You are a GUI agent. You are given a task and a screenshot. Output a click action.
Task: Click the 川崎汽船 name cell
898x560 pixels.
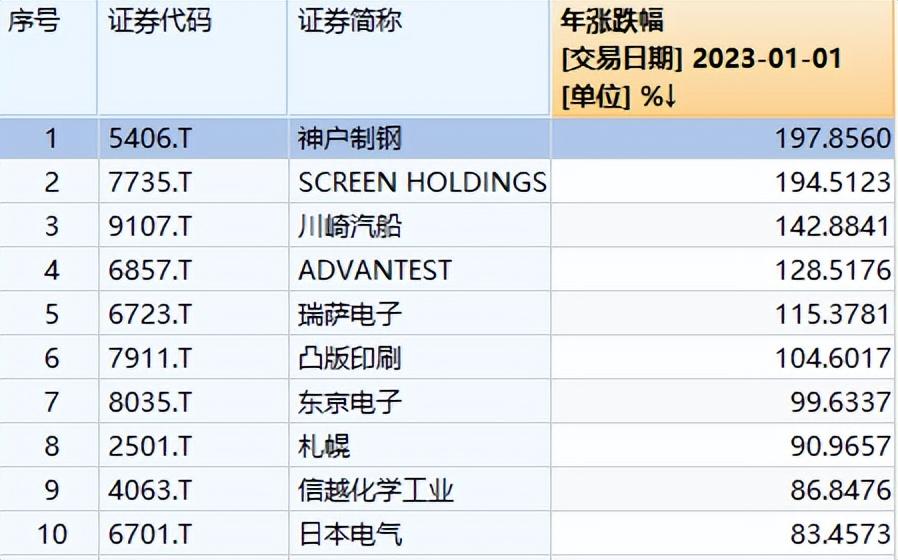tap(350, 226)
